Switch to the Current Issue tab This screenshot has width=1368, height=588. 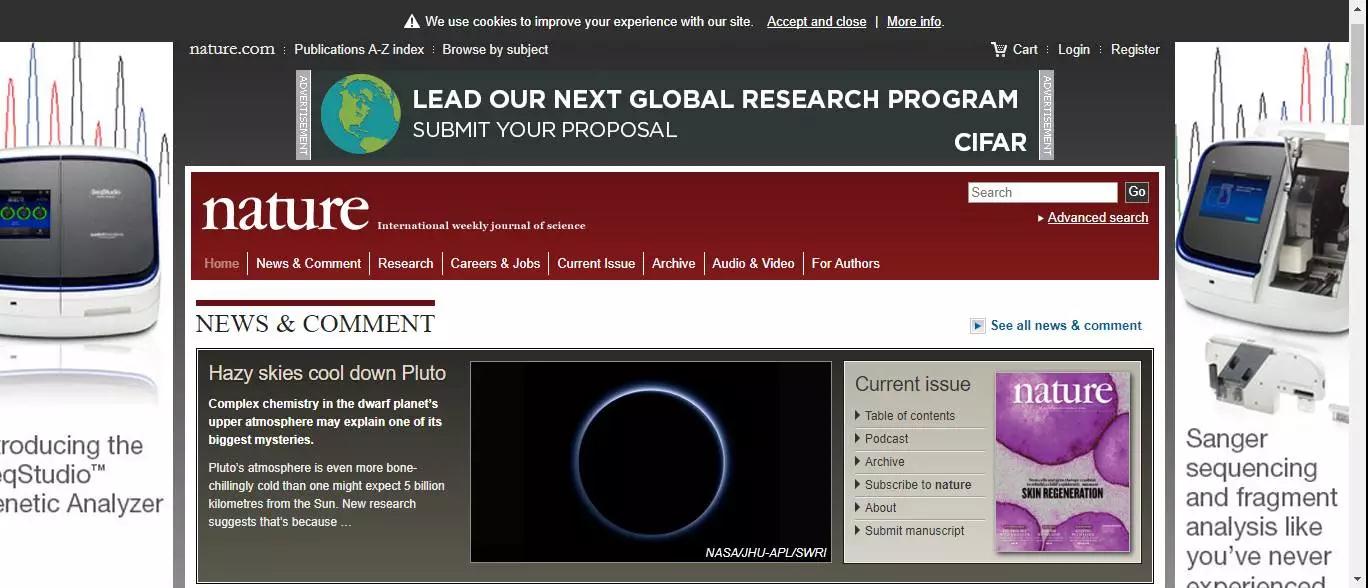[x=596, y=263]
